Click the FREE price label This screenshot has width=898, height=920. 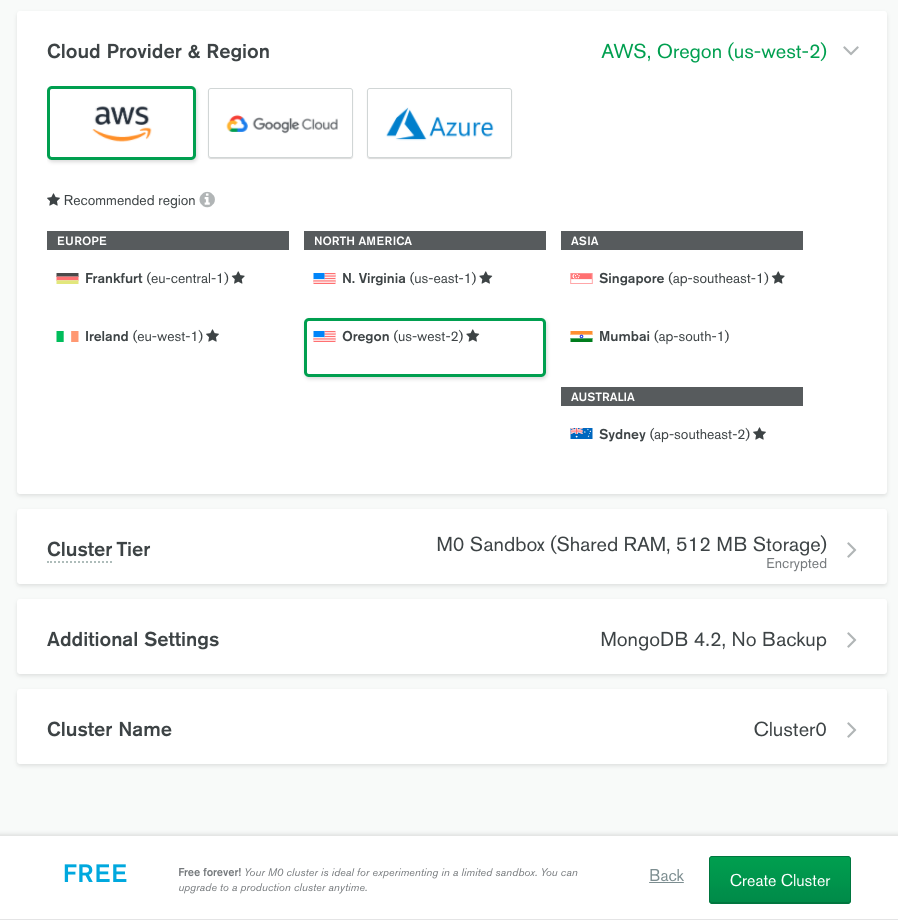95,874
